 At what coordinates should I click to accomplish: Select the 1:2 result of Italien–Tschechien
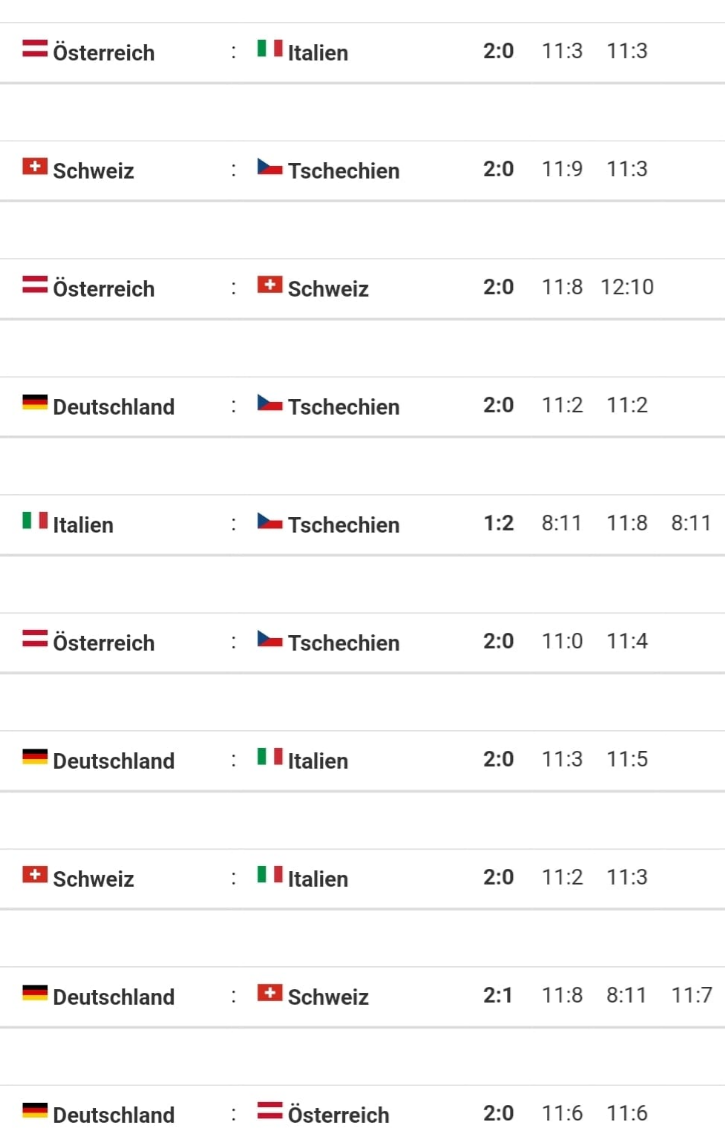[499, 523]
